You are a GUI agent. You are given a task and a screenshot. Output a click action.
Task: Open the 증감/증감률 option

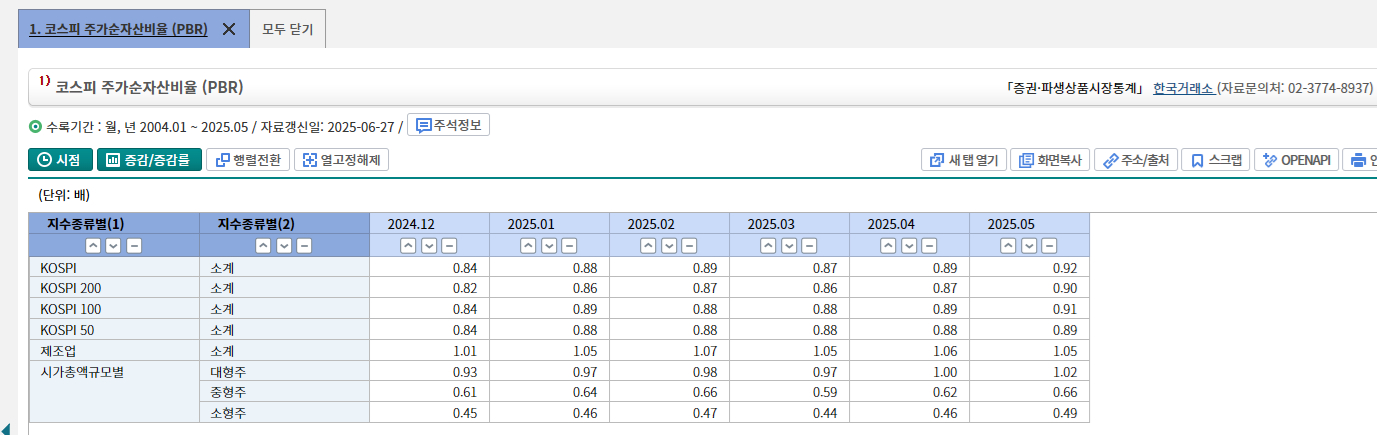click(x=149, y=160)
